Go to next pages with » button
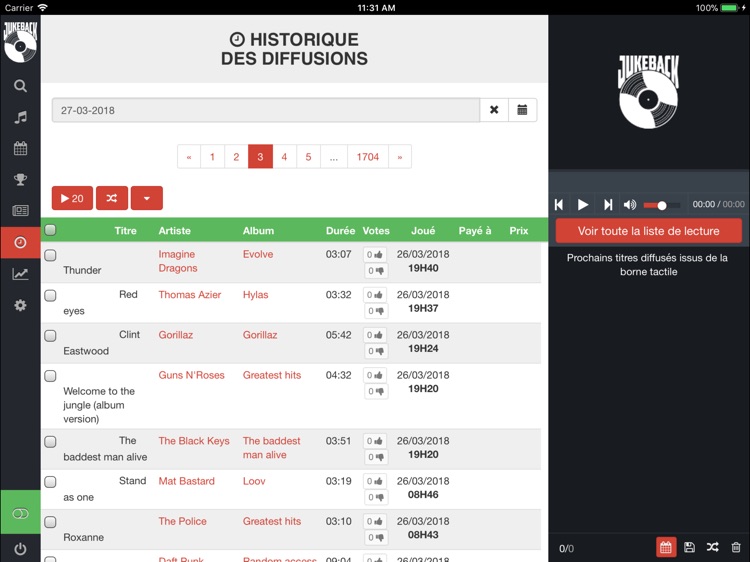The image size is (750, 562). click(400, 156)
